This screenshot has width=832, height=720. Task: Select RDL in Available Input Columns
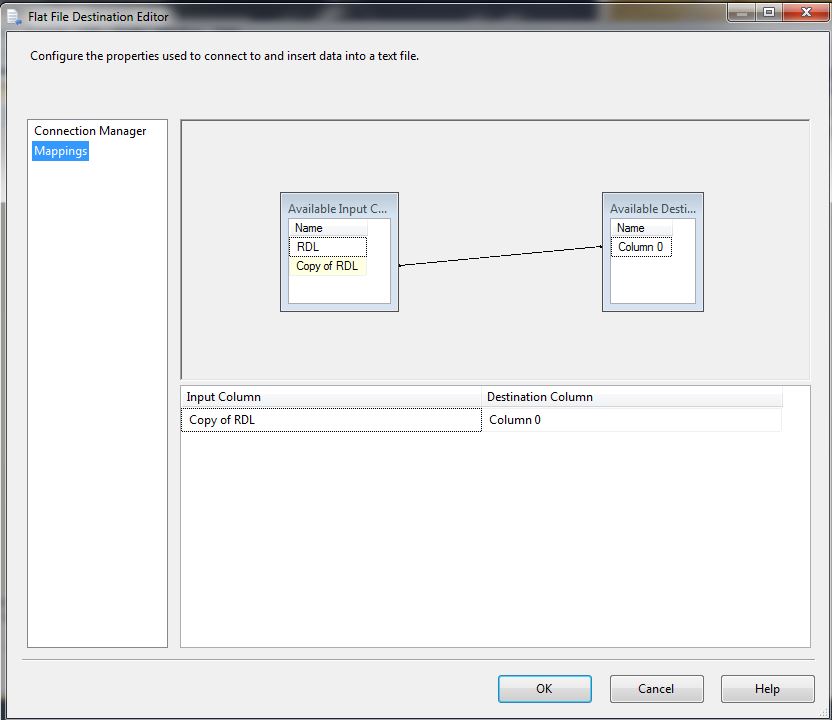pos(328,247)
